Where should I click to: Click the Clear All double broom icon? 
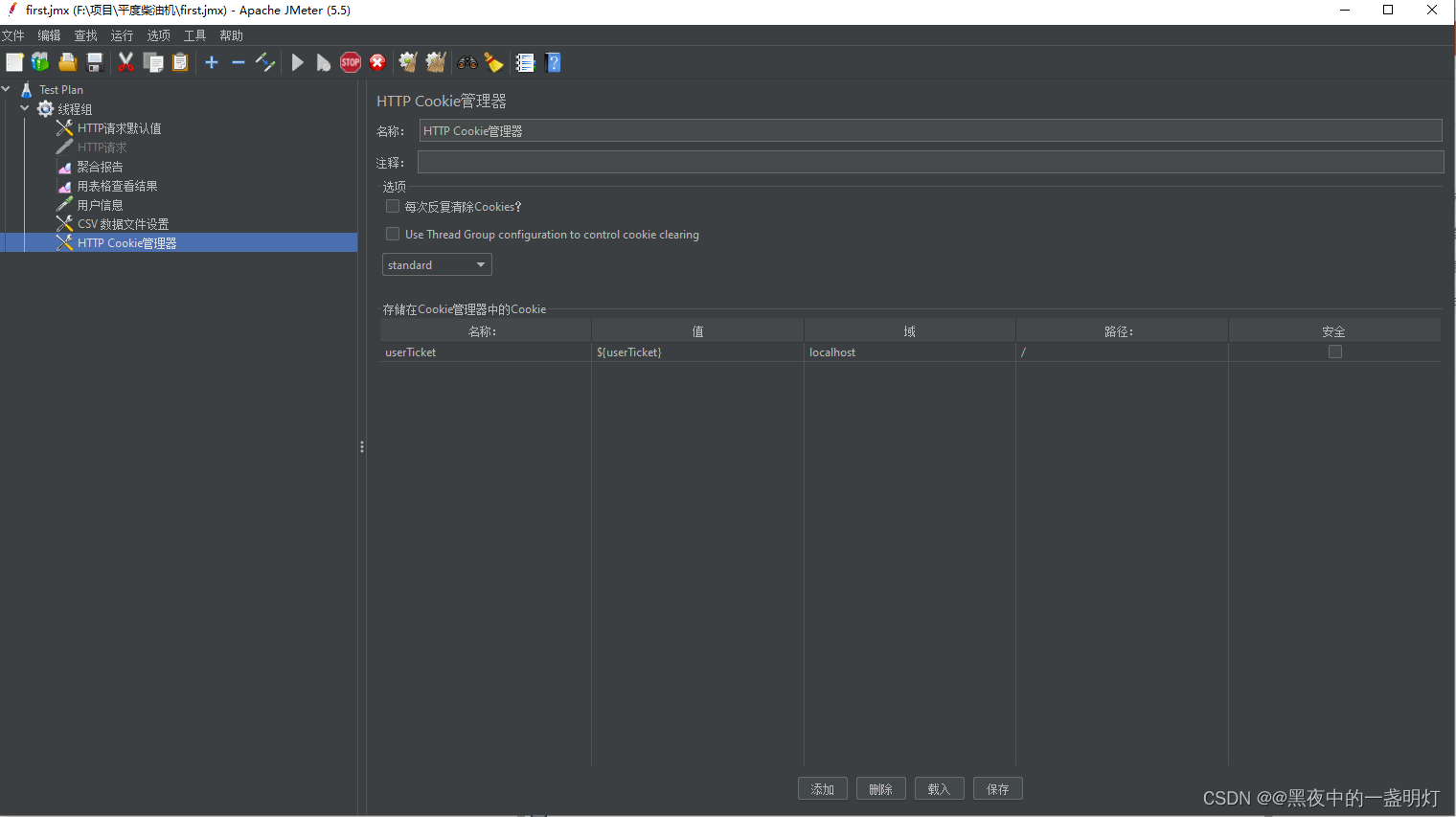click(436, 62)
